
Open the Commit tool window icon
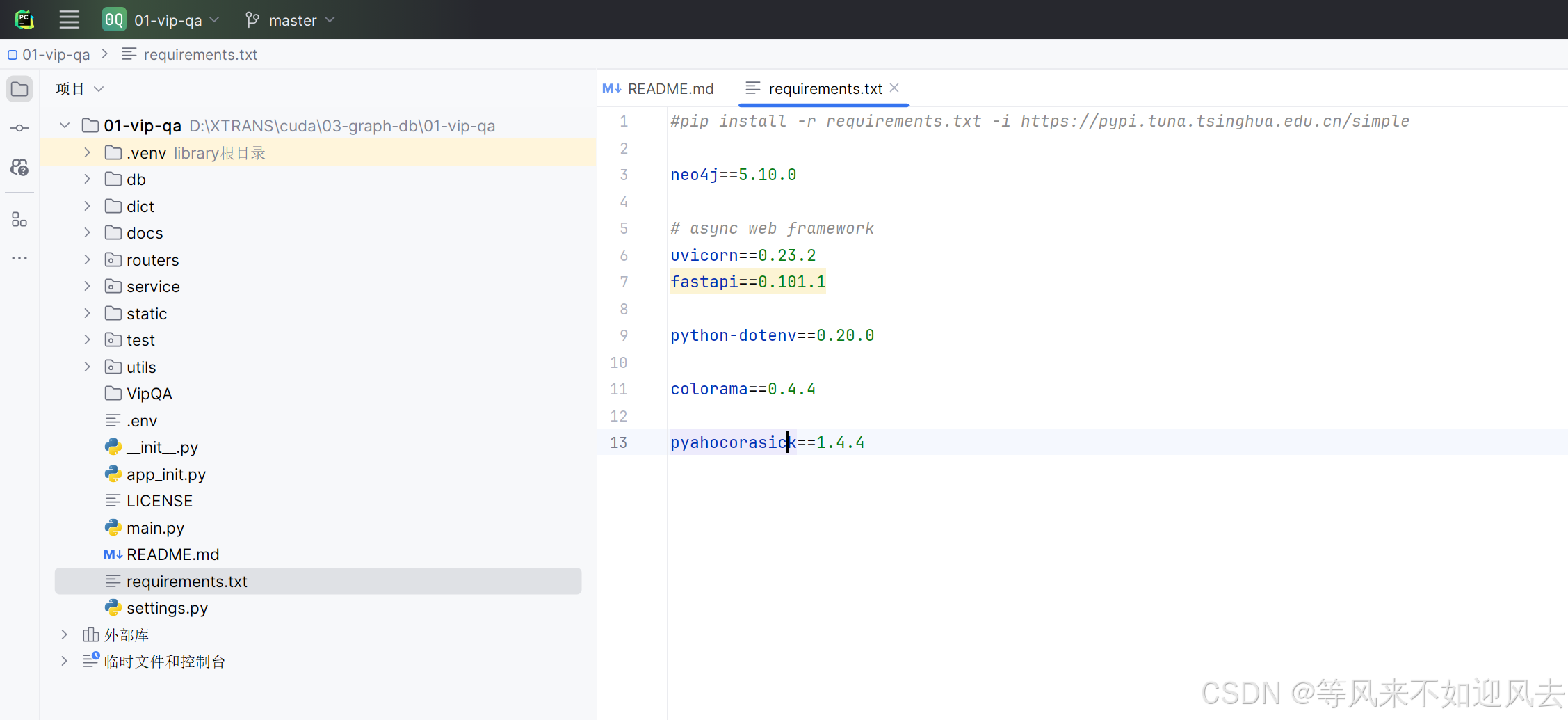pyautogui.click(x=19, y=128)
